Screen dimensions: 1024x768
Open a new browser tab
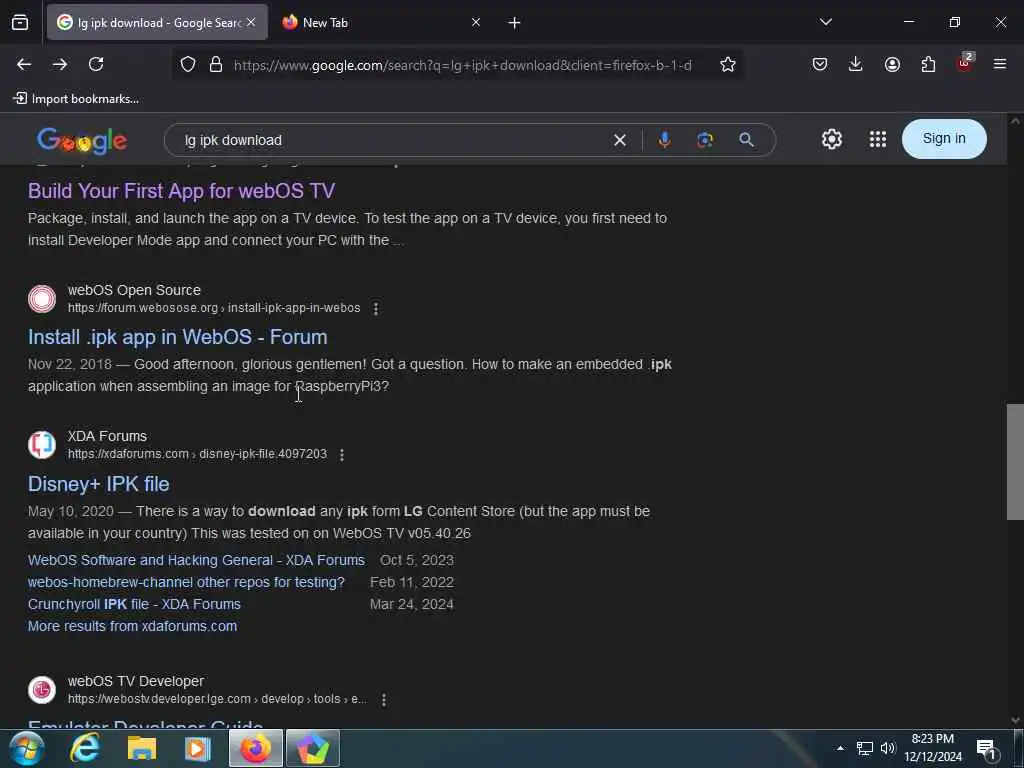pos(514,23)
